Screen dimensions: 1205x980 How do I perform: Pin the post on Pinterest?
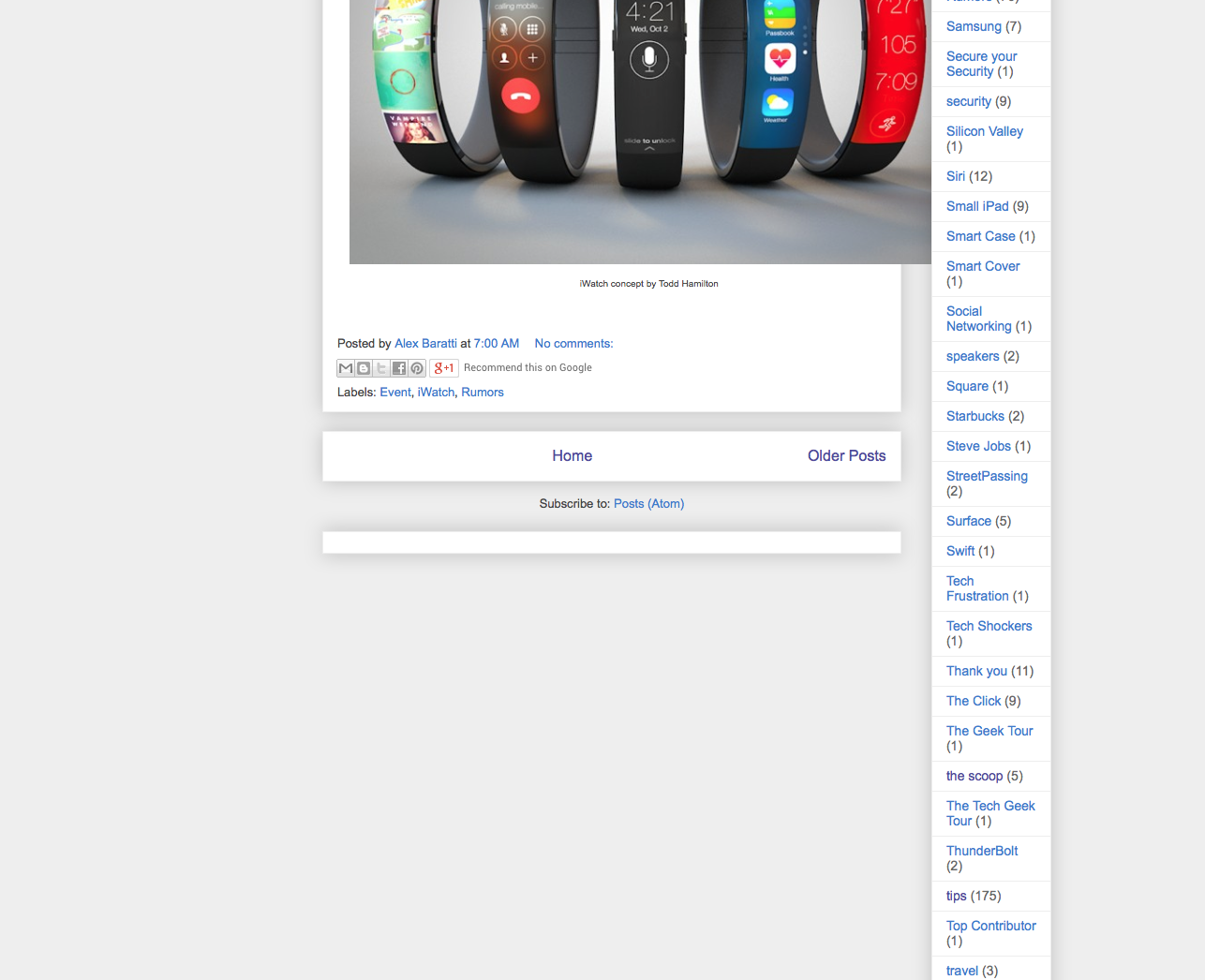tap(417, 368)
